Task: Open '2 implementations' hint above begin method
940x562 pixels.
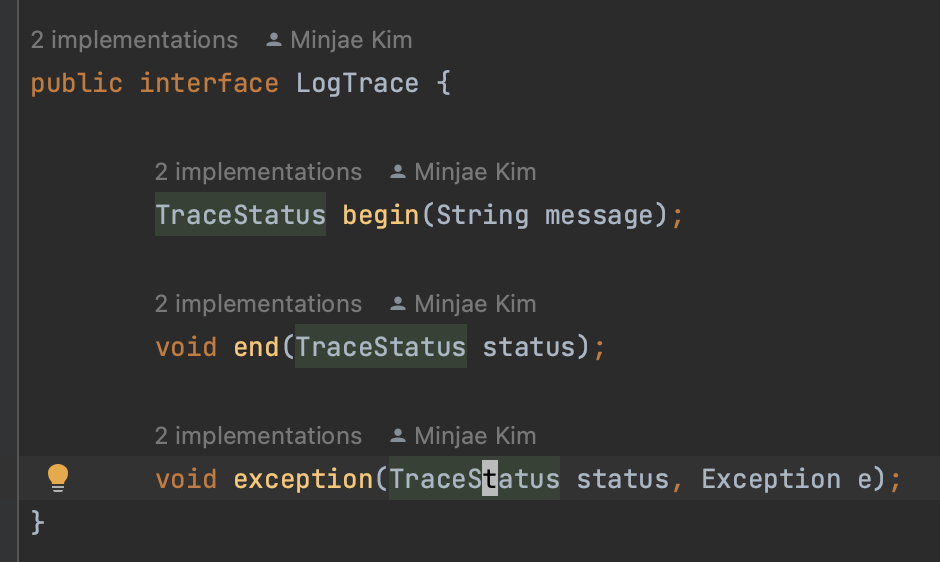Action: click(258, 172)
